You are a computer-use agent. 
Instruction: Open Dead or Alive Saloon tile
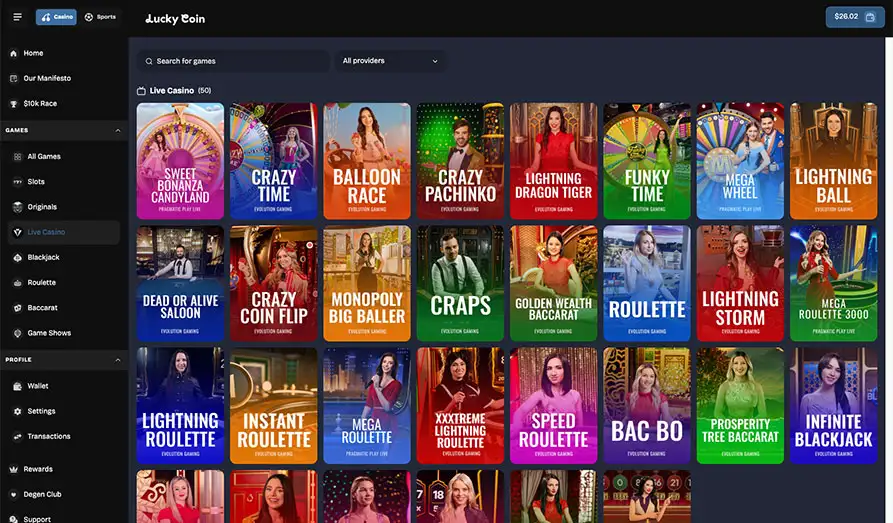click(x=180, y=284)
